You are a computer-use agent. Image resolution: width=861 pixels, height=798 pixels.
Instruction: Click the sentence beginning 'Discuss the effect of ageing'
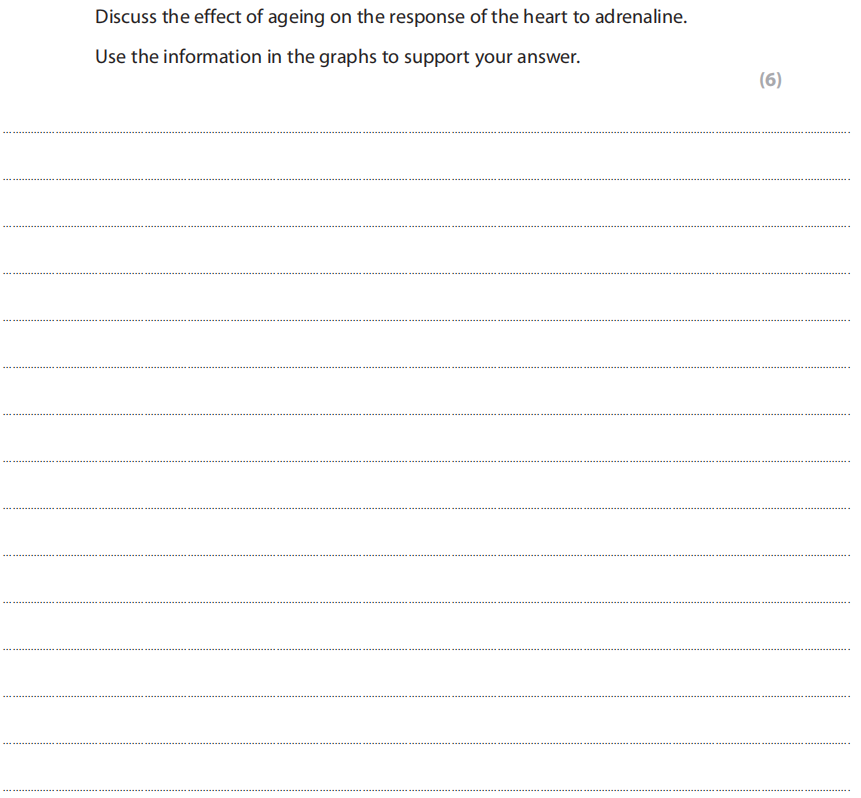pos(391,18)
